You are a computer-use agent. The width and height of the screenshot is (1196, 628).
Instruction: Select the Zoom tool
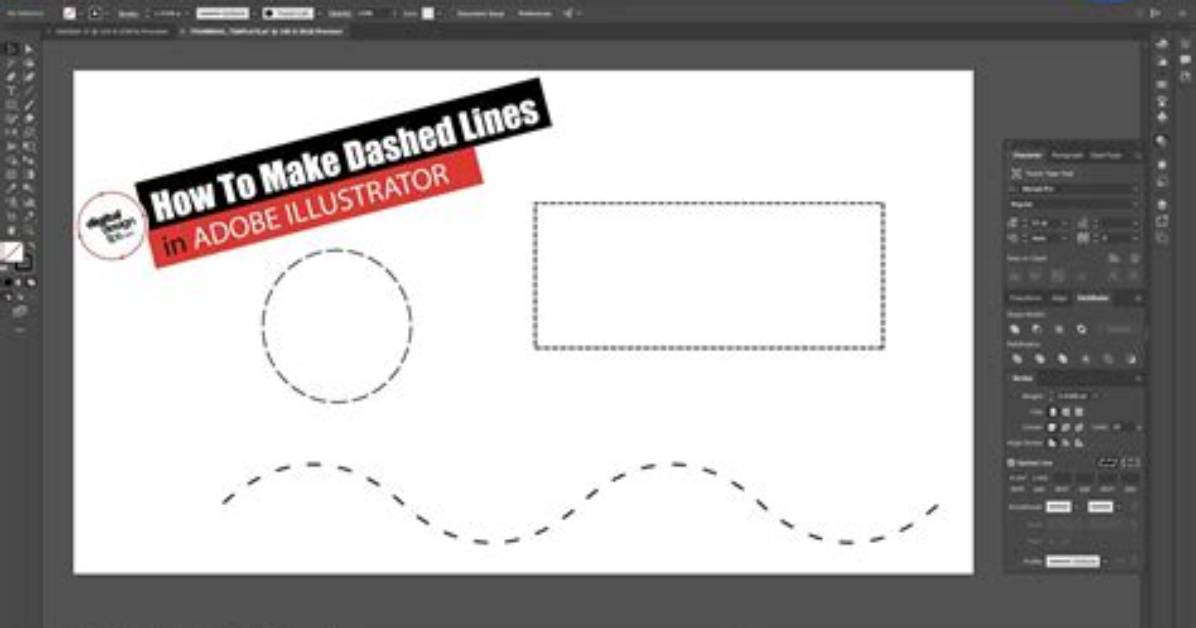click(28, 230)
